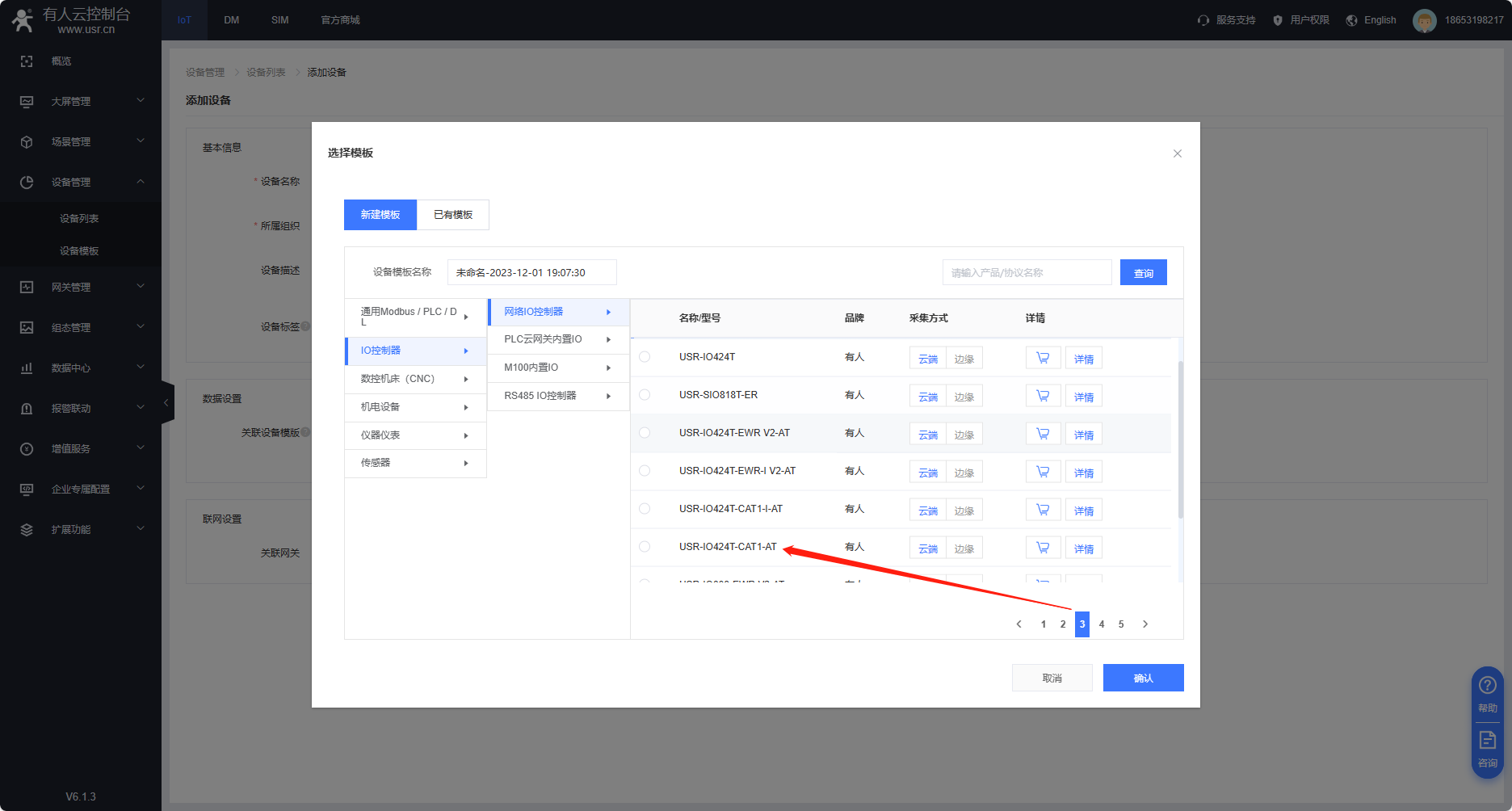Click cart icon for USR-SIO818T-ER
1512x811 pixels.
[x=1043, y=396]
